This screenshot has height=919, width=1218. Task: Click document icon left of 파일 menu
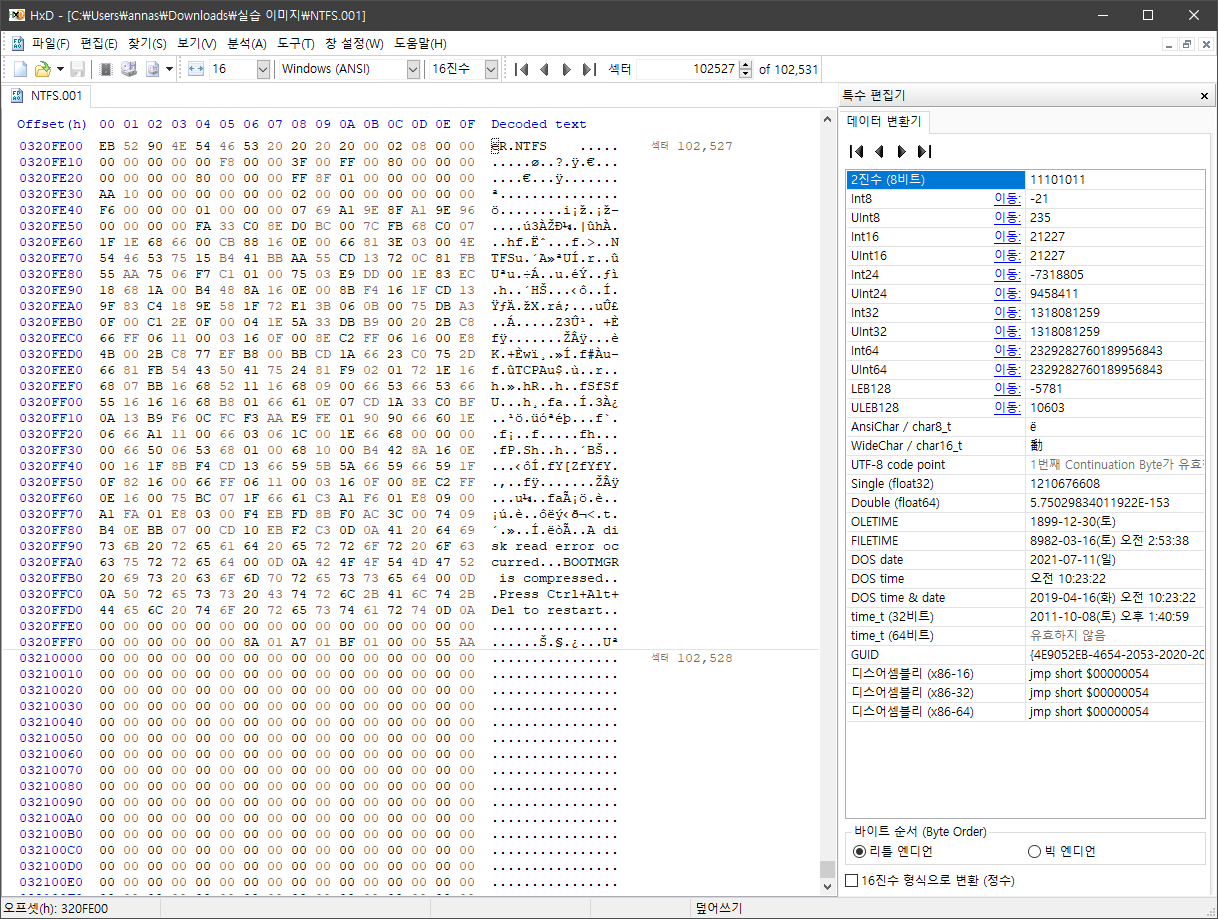point(17,43)
